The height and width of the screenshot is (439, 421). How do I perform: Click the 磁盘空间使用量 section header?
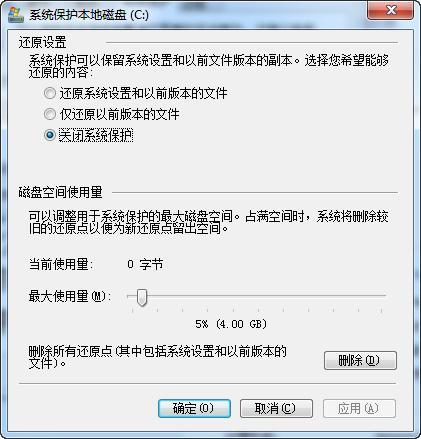click(60, 192)
